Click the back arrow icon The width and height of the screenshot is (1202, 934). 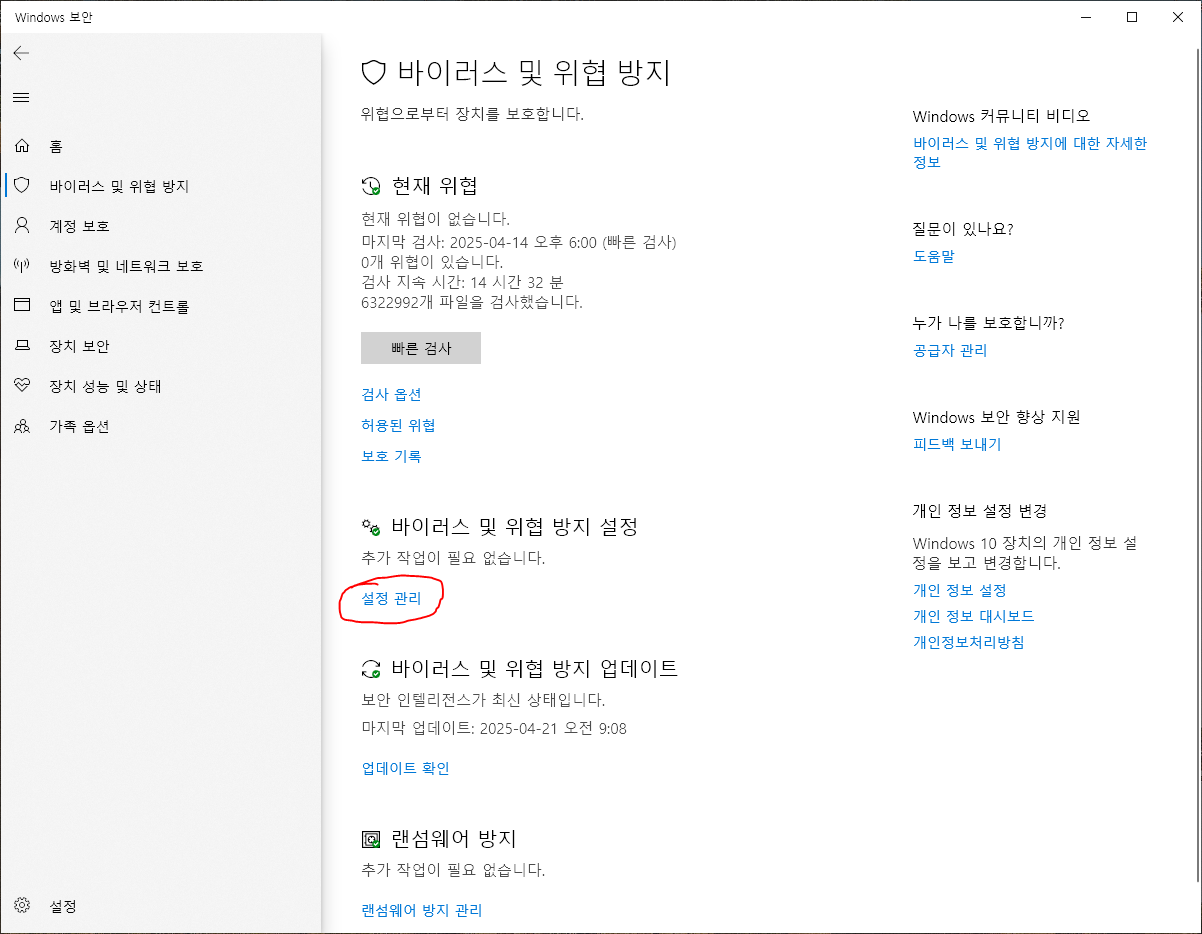21,53
